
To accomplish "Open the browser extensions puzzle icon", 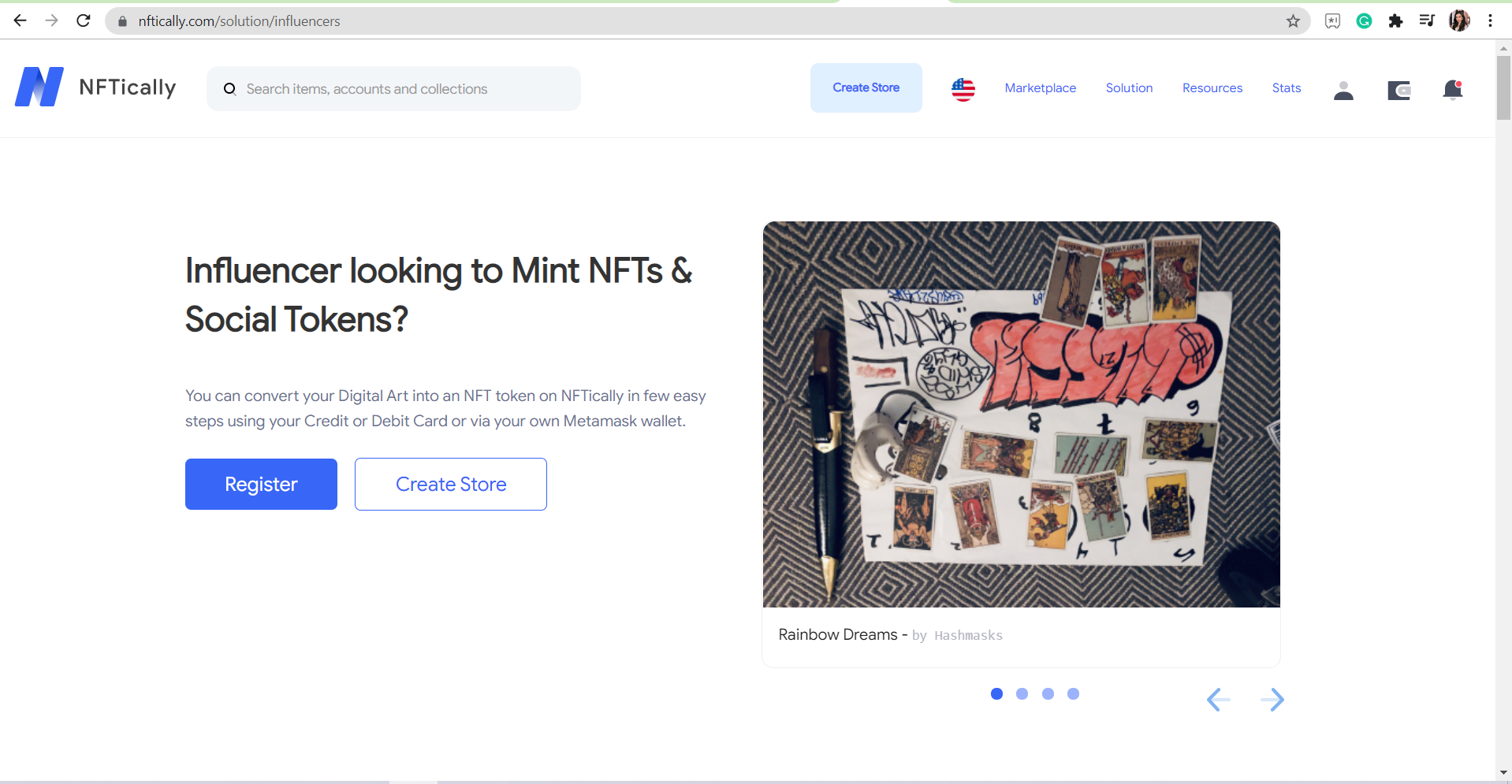I will coord(1395,21).
